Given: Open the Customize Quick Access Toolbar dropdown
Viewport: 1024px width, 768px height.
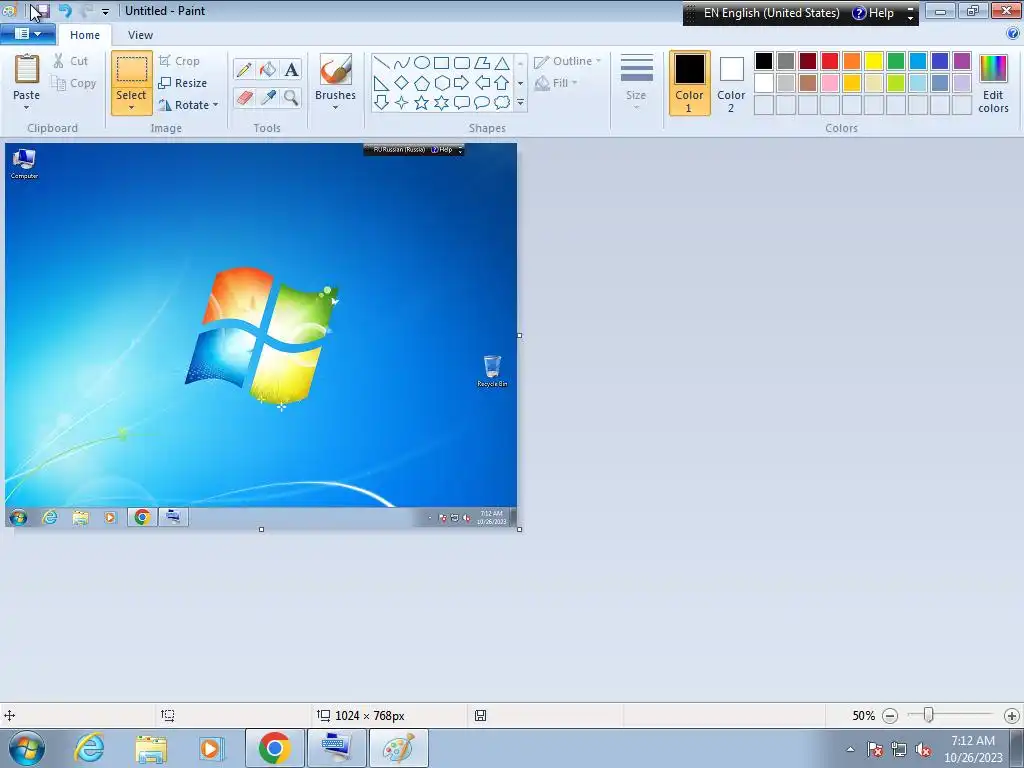Looking at the screenshot, I should 105,12.
